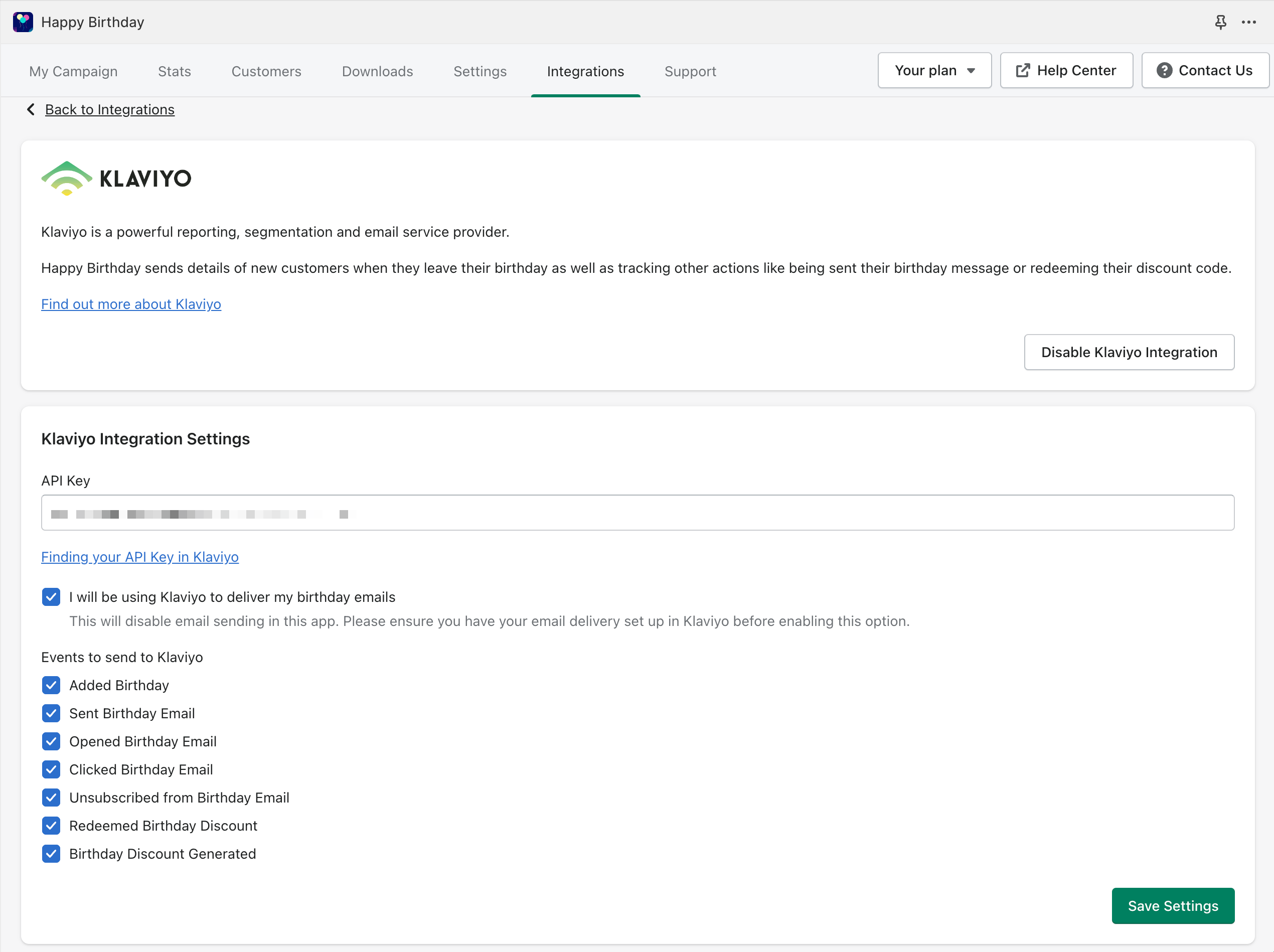
Task: Toggle off Birthday Discount Generated
Action: (51, 854)
